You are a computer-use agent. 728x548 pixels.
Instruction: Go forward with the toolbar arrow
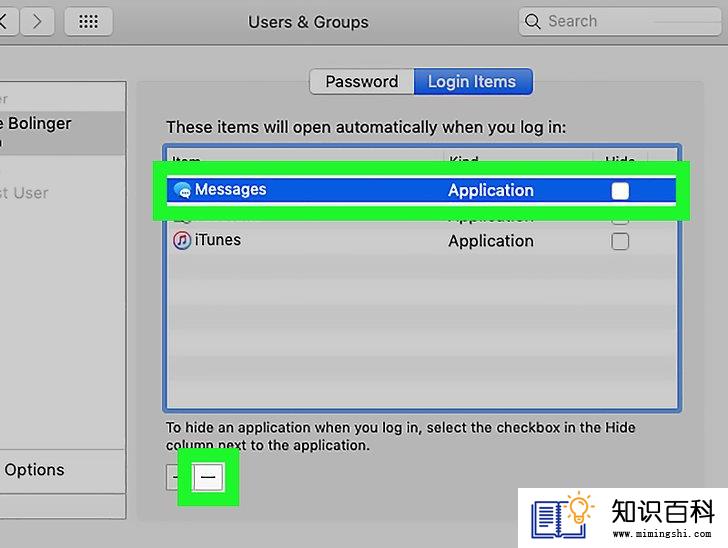pyautogui.click(x=38, y=21)
